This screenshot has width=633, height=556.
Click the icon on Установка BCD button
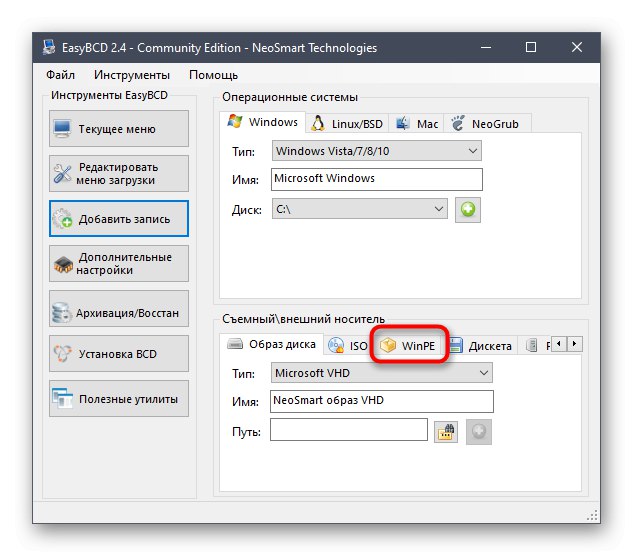63,354
